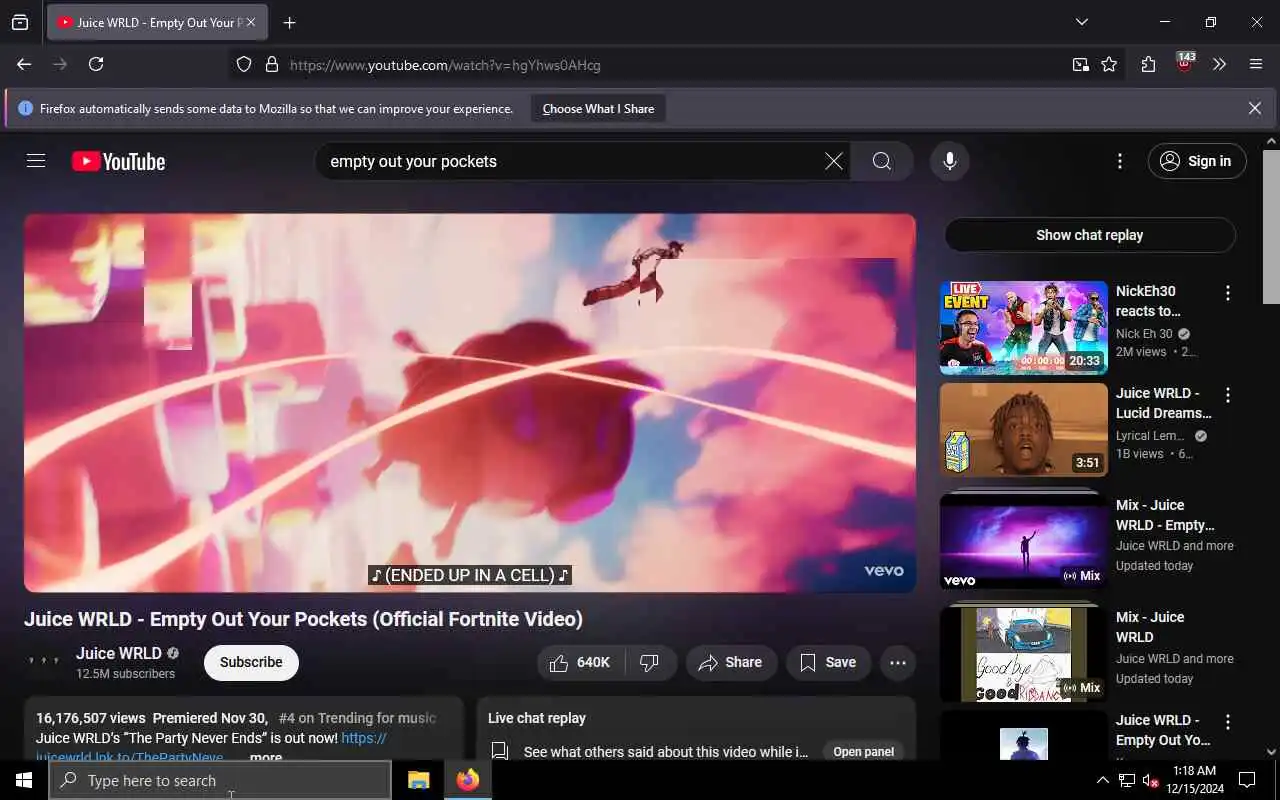Go back in Firefox
Image resolution: width=1280 pixels, height=800 pixels.
(x=24, y=64)
